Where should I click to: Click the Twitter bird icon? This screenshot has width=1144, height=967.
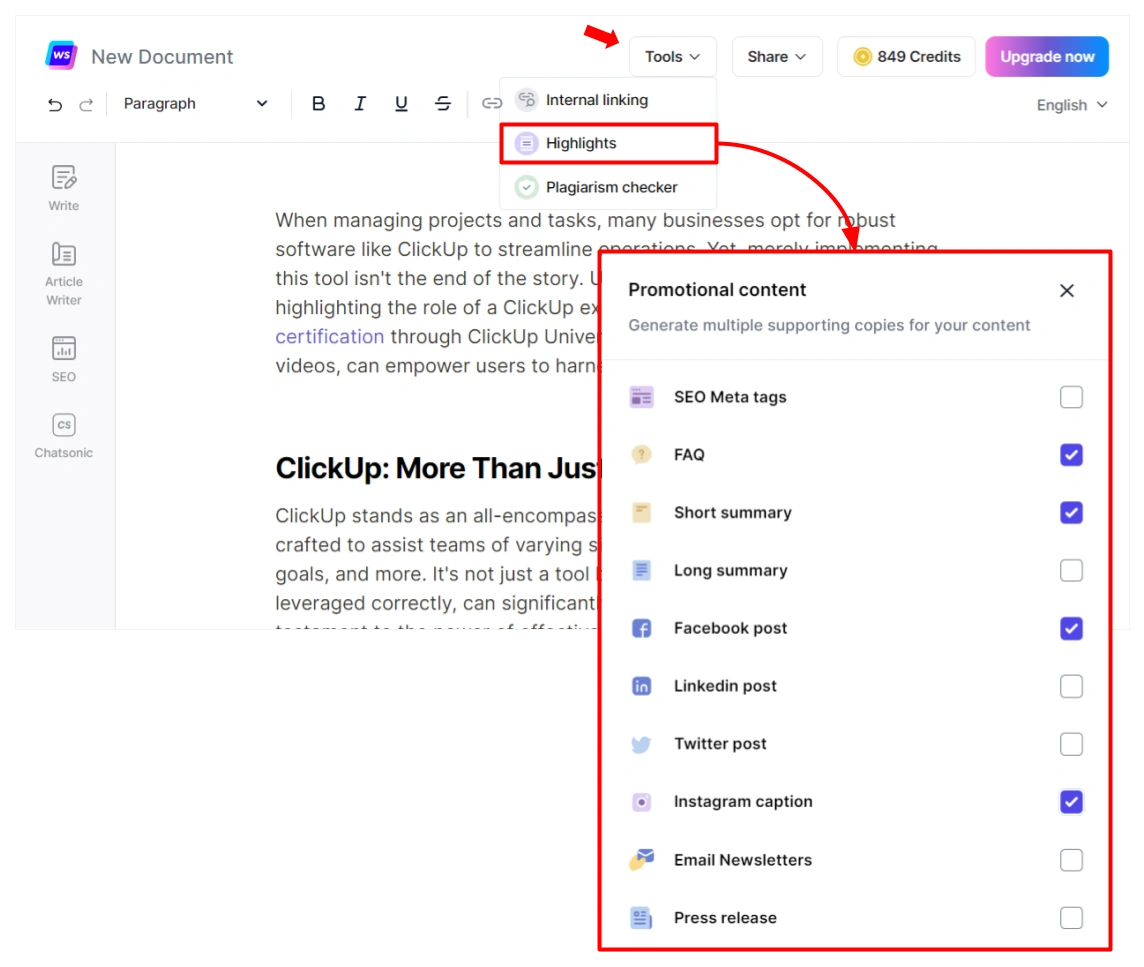(x=641, y=744)
